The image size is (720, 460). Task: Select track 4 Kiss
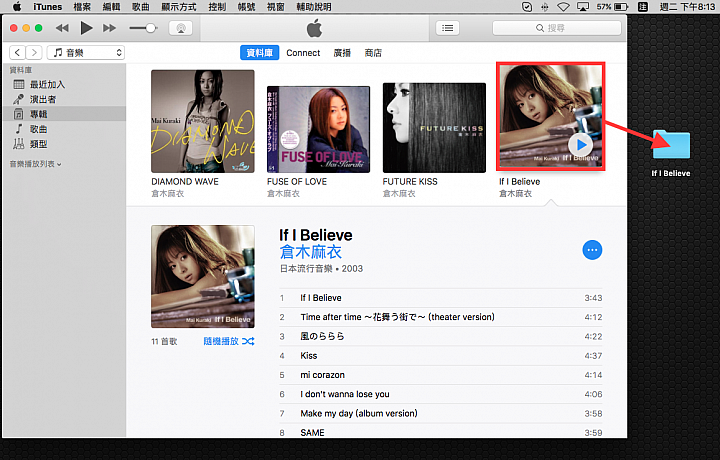441,356
